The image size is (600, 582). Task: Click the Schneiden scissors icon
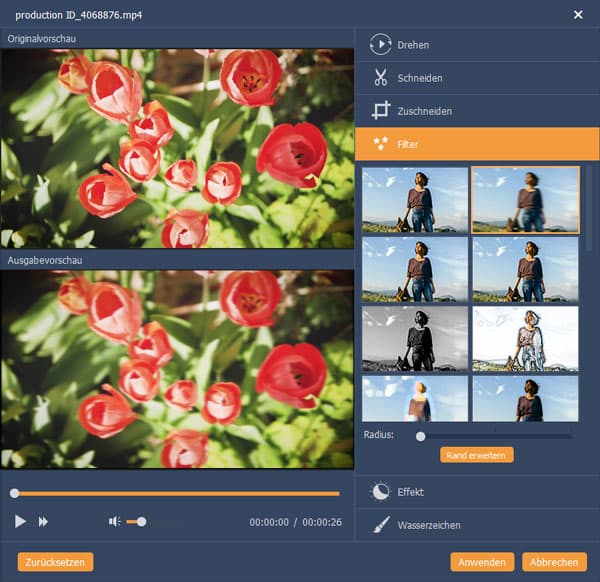[x=380, y=78]
